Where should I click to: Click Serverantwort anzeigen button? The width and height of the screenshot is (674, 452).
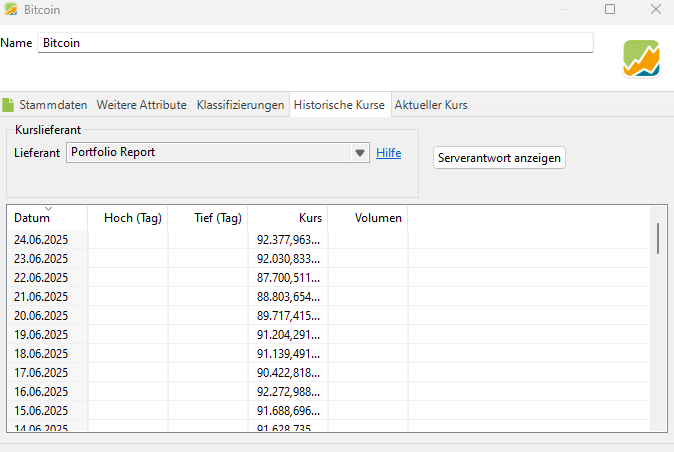(x=499, y=158)
